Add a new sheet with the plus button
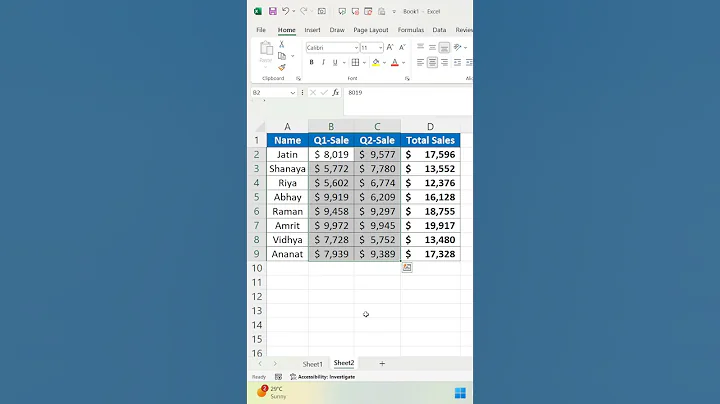Viewport: 720px width, 404px height. click(x=382, y=364)
